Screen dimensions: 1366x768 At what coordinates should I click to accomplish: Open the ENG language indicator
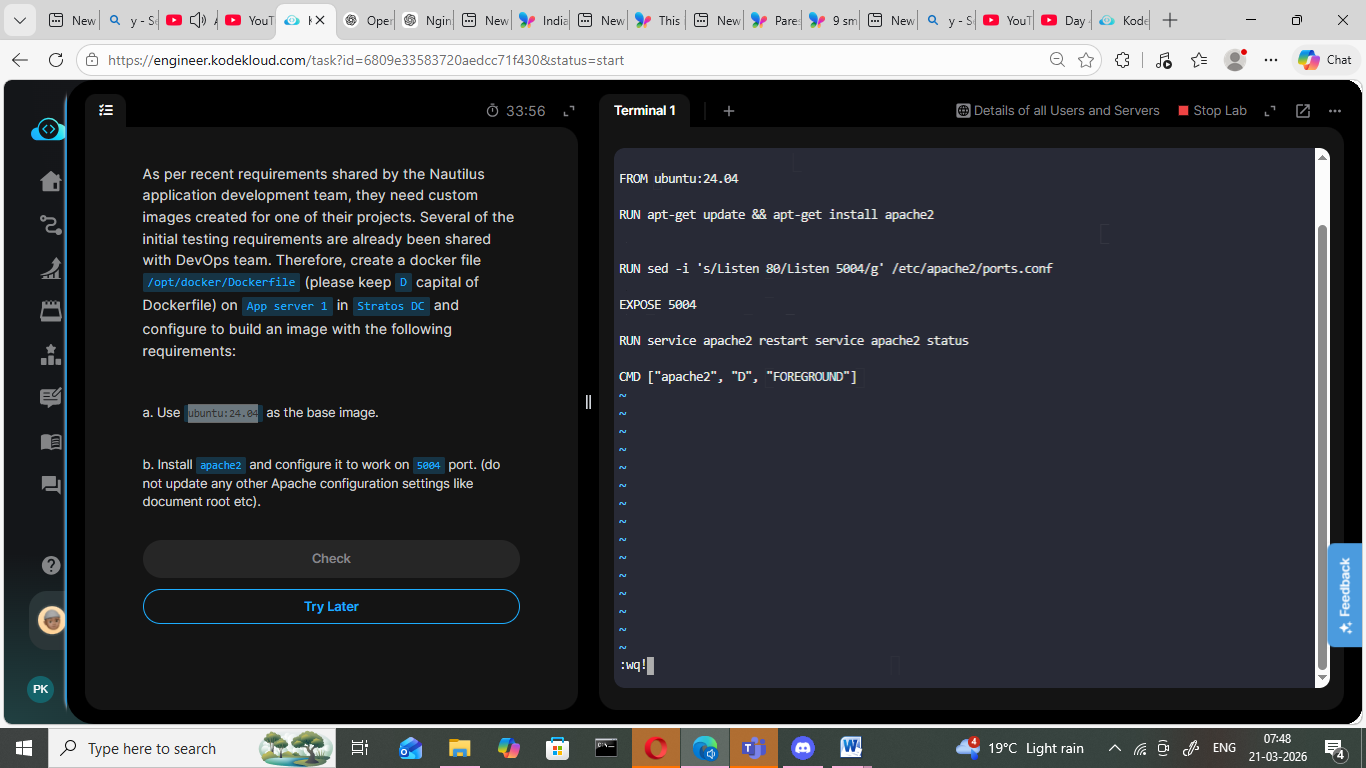coord(1224,748)
